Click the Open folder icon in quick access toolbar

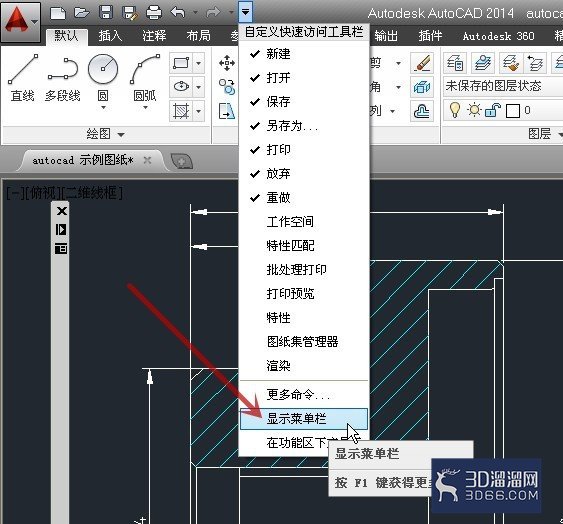tap(82, 13)
